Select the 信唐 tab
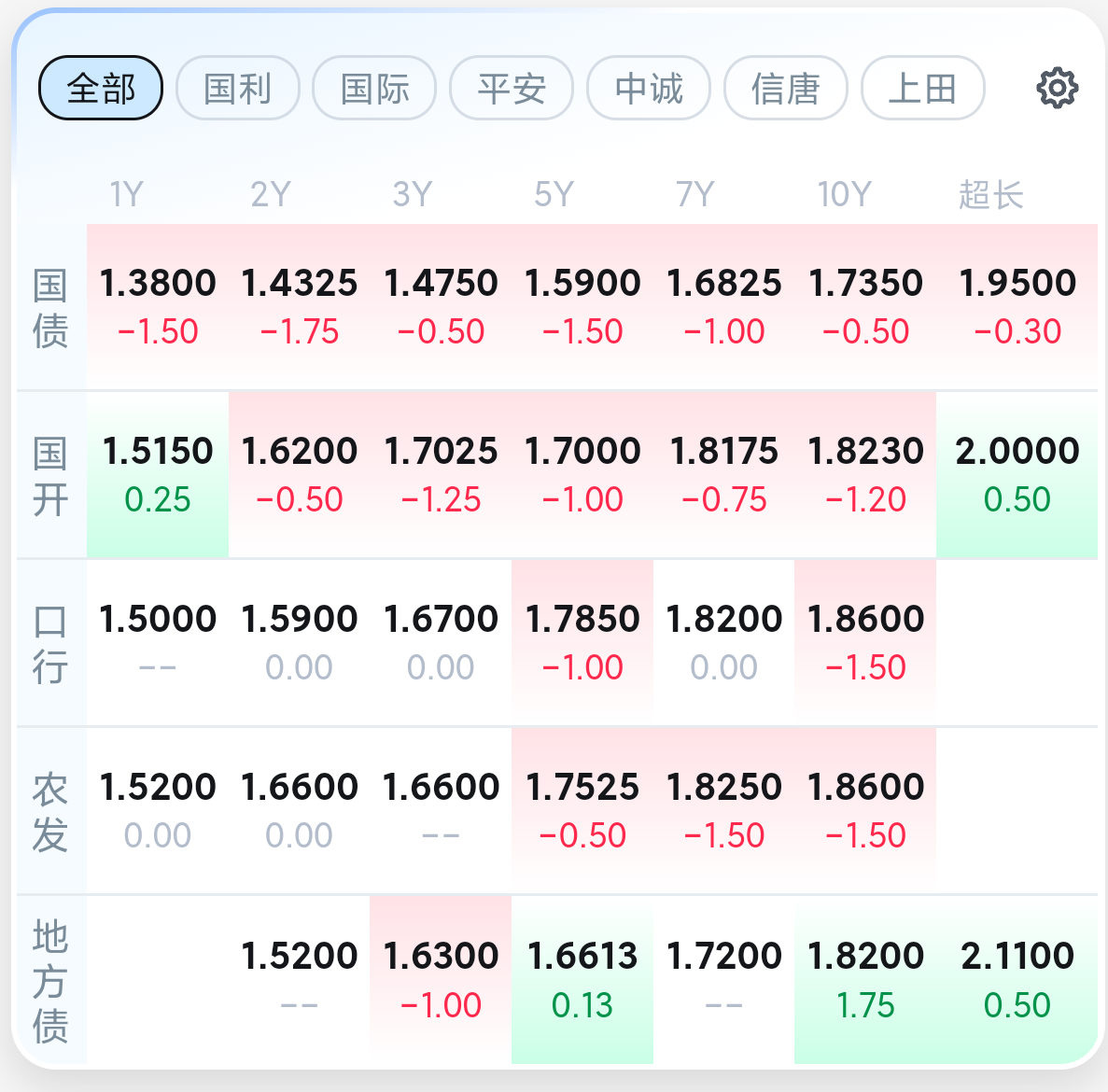The height and width of the screenshot is (1092, 1108). pyautogui.click(x=786, y=89)
